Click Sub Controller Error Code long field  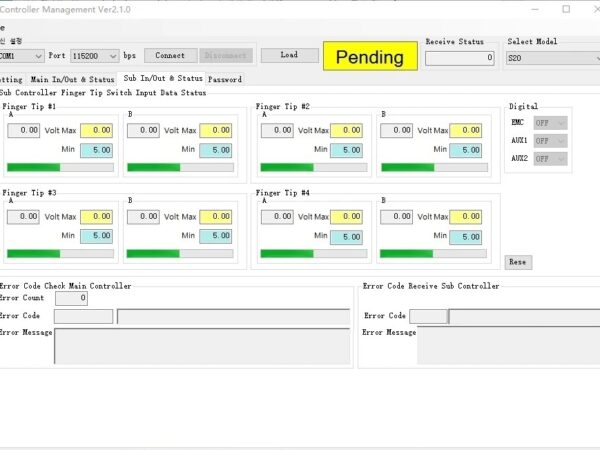pyautogui.click(x=525, y=316)
